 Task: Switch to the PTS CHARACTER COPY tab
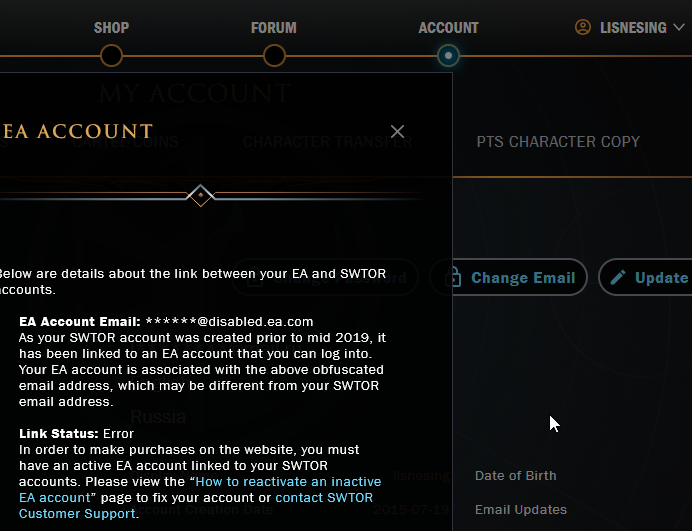[558, 142]
